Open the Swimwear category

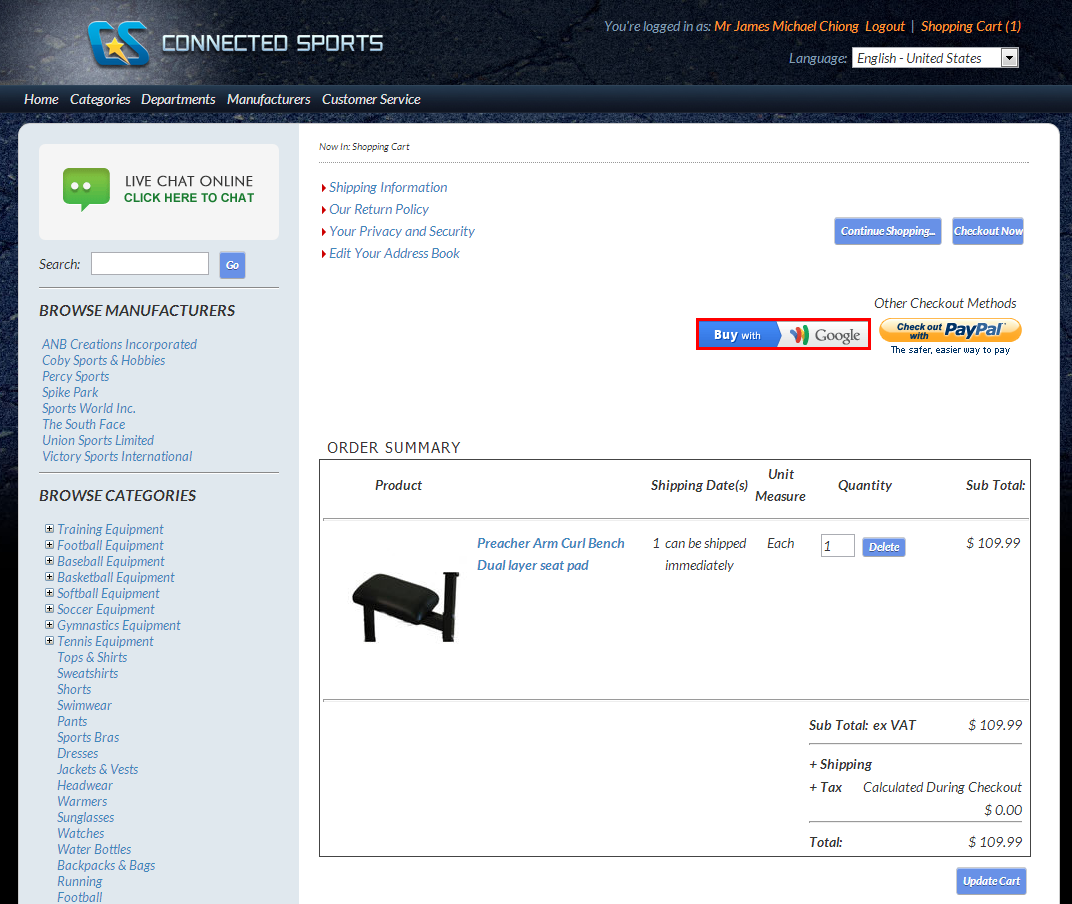(84, 705)
